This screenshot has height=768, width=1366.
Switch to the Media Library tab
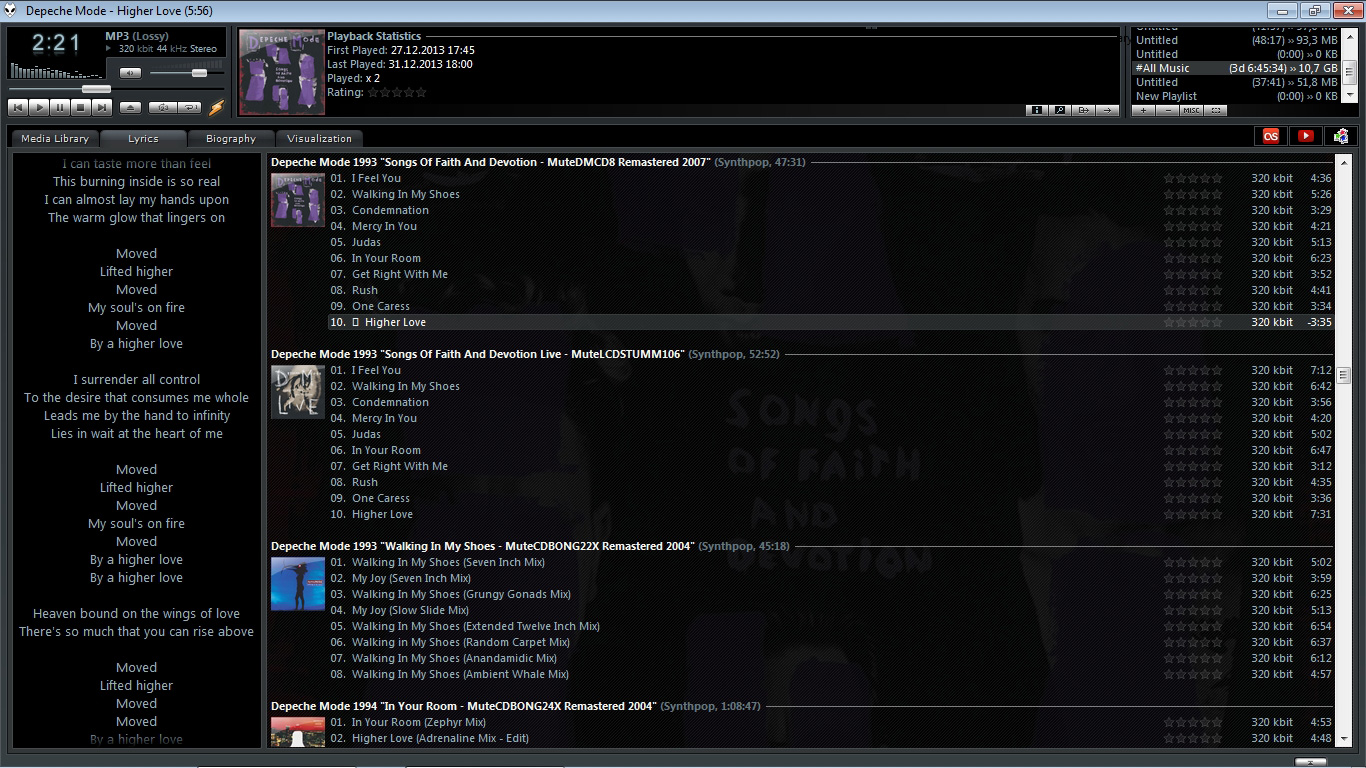point(55,138)
